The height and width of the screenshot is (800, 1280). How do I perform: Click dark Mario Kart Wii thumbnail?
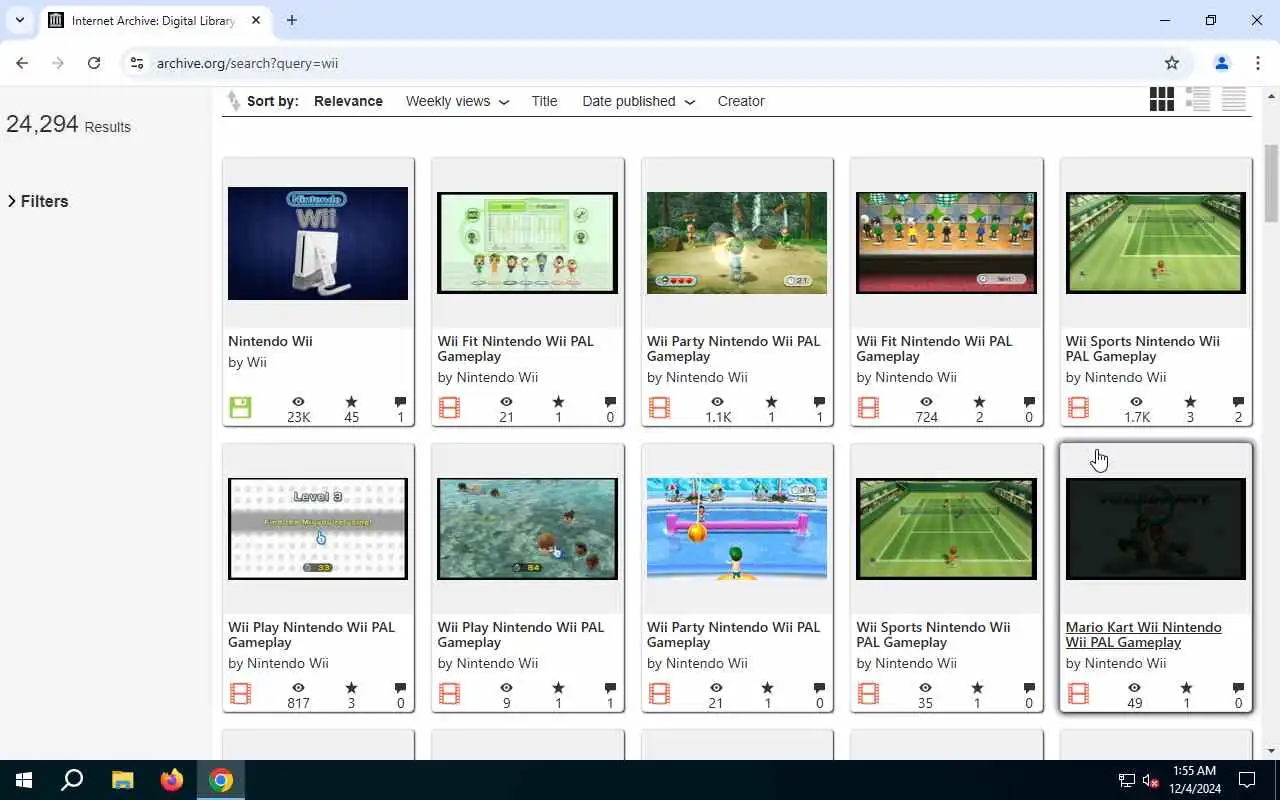coord(1156,529)
